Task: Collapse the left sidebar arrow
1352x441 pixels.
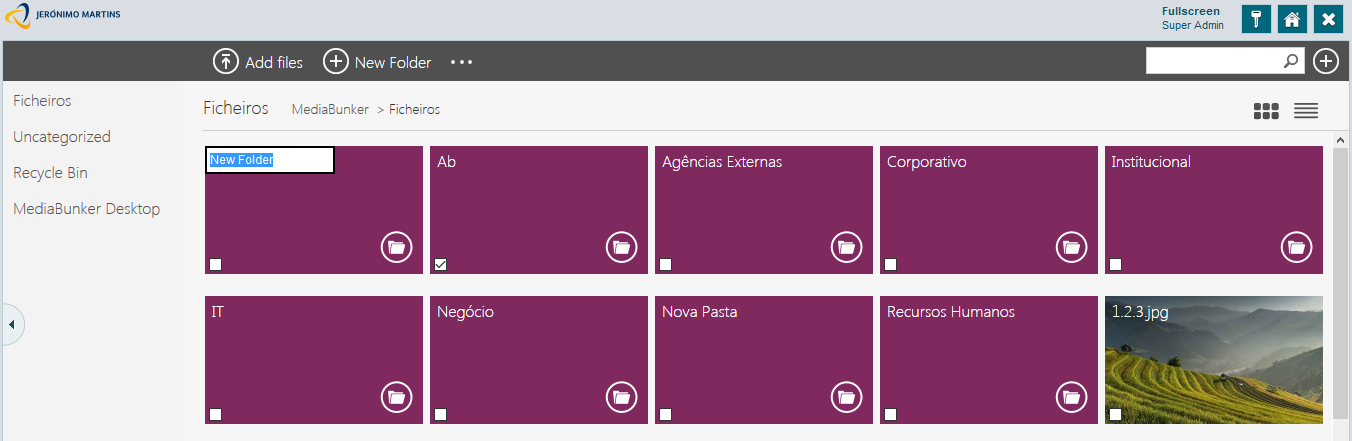Action: (11, 324)
